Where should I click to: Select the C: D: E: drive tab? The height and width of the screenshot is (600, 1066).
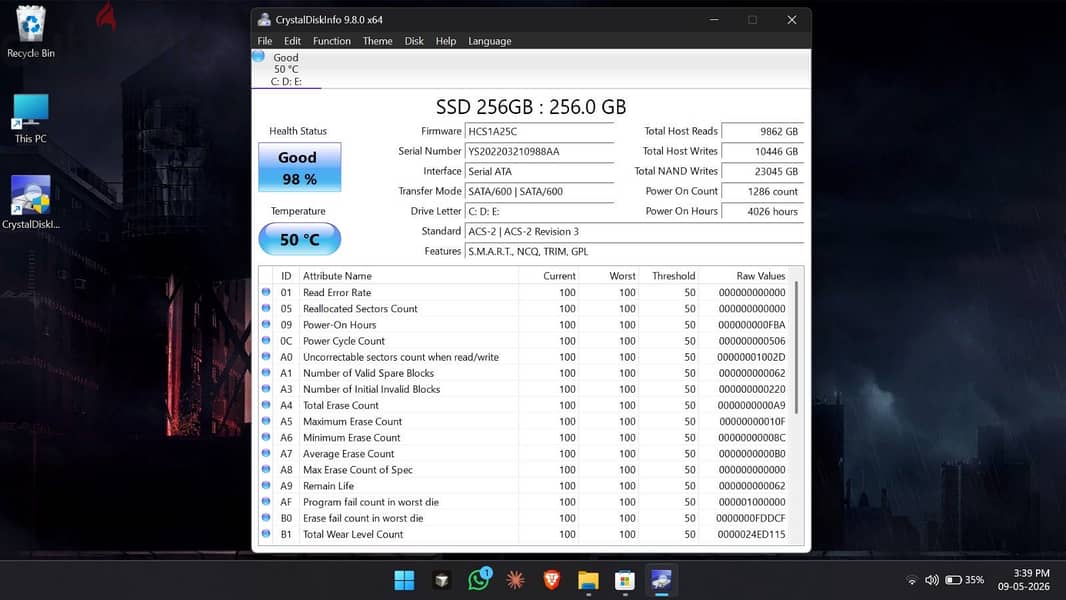pyautogui.click(x=286, y=69)
